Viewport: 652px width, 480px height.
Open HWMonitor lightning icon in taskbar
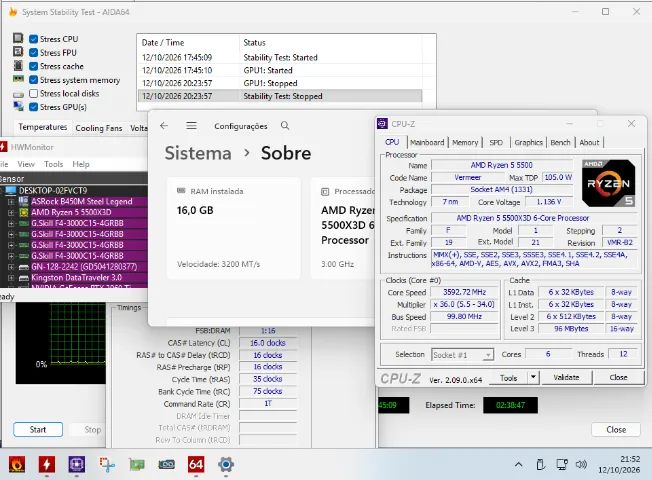pos(47,464)
